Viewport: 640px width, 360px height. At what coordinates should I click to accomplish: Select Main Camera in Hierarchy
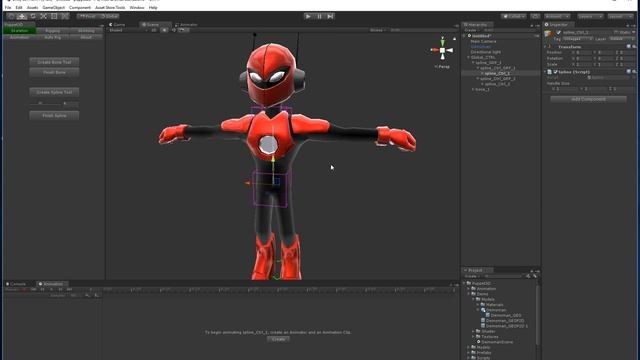tap(483, 41)
